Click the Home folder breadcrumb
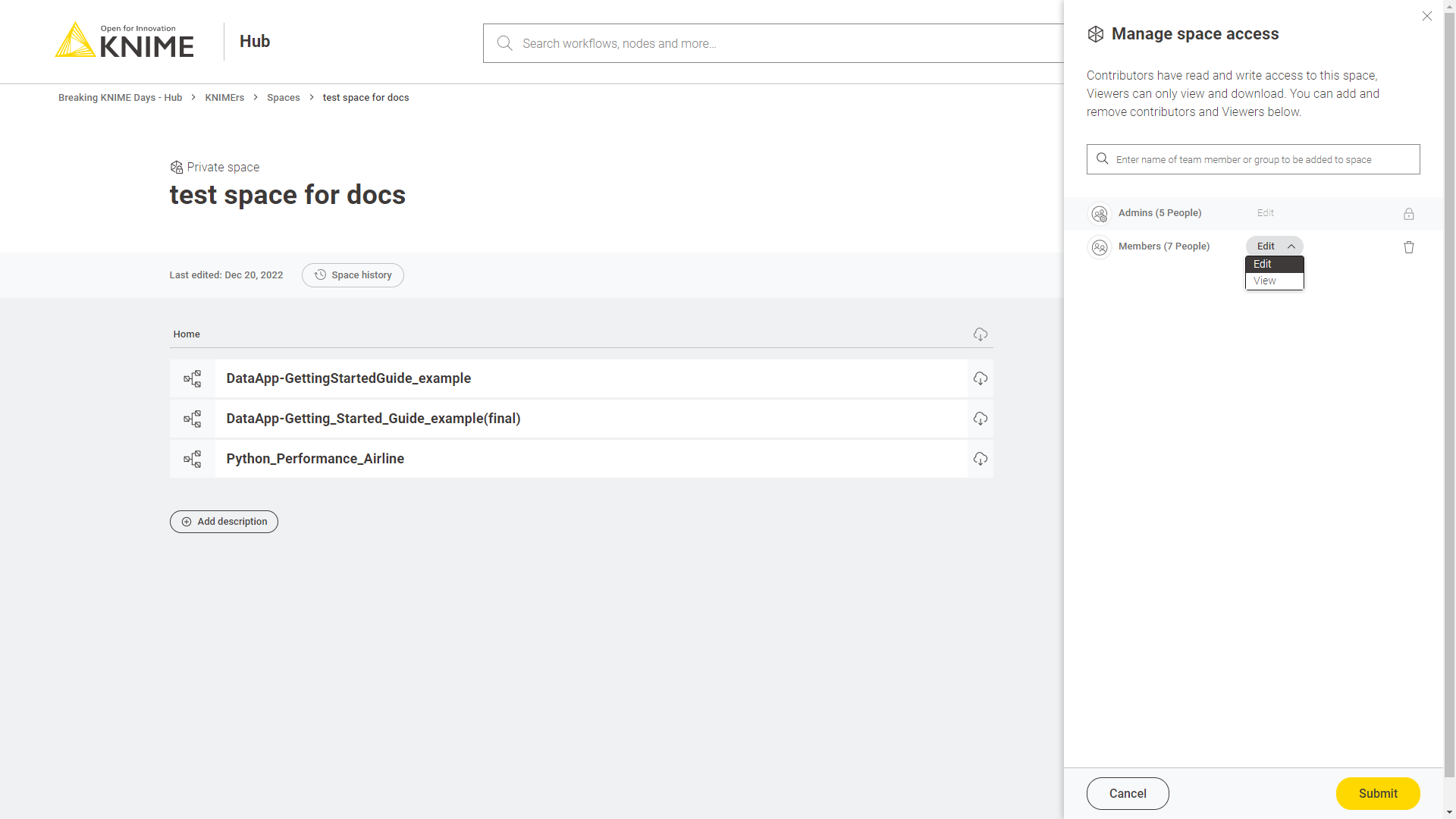This screenshot has width=1456, height=819. 187,334
